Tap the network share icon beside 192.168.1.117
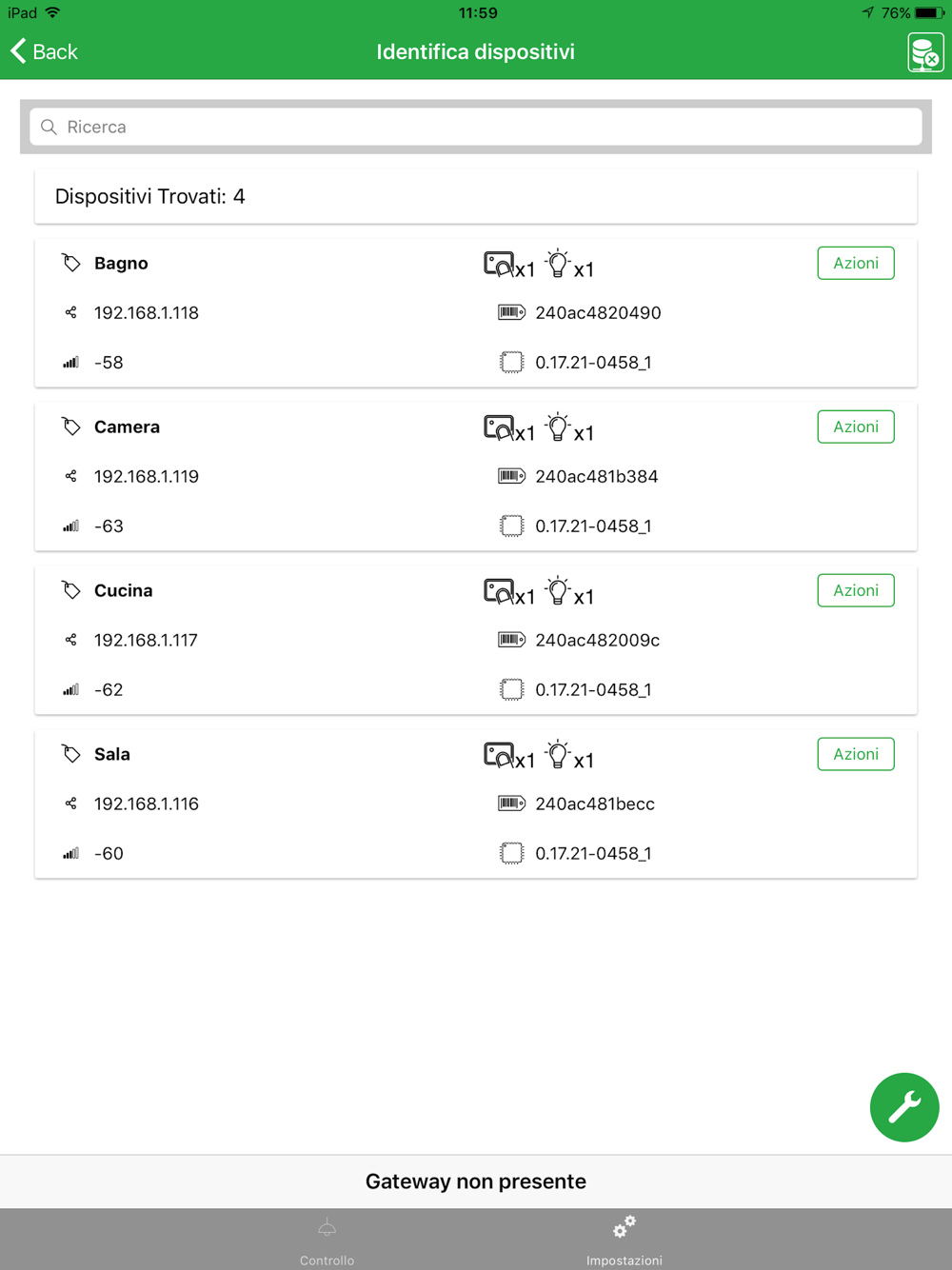This screenshot has height=1270, width=952. coord(71,640)
